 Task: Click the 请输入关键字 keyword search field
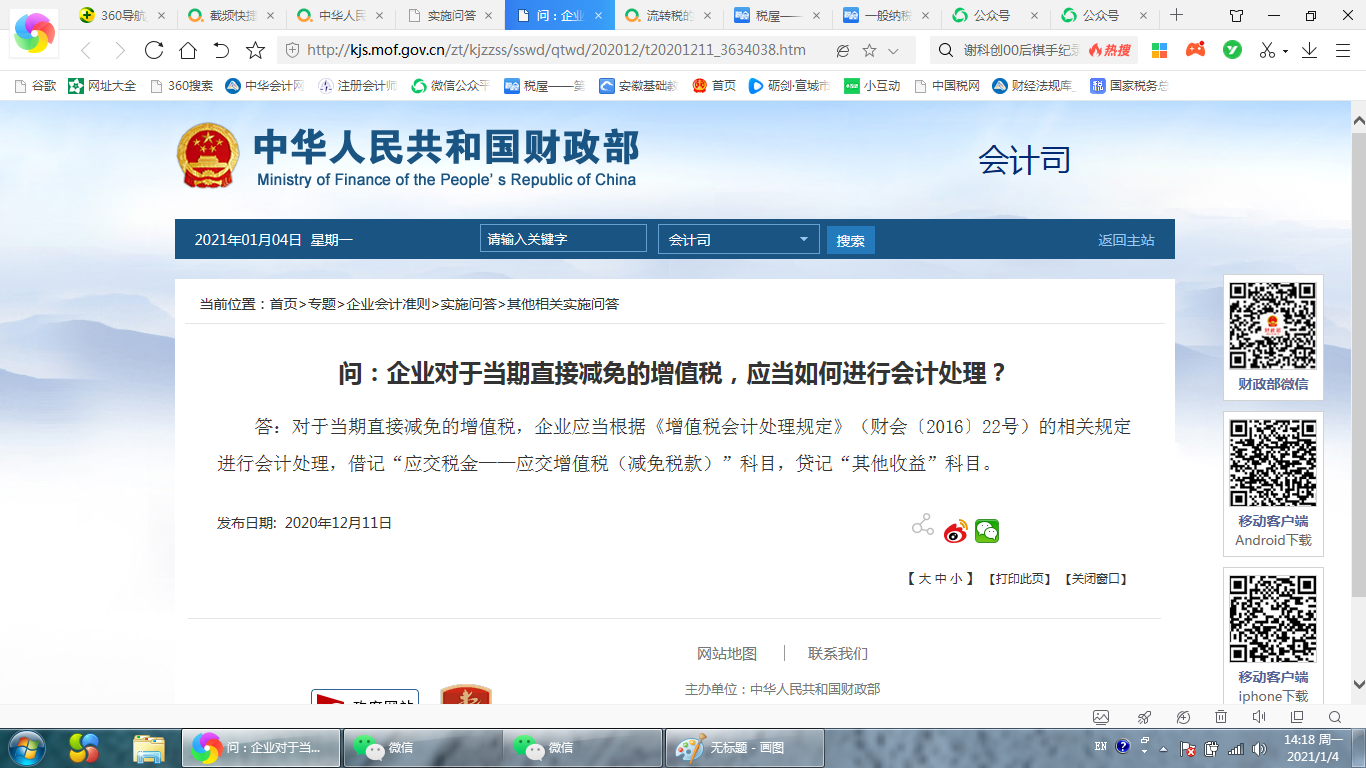tap(563, 239)
